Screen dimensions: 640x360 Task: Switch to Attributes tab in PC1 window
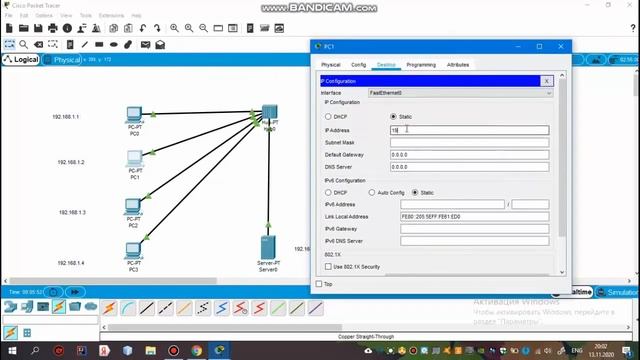point(458,65)
